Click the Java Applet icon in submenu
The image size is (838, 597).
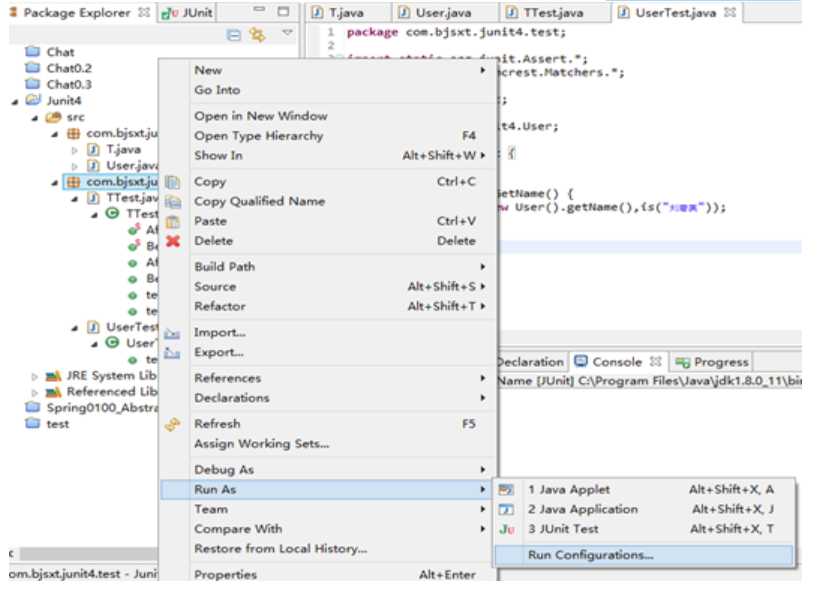coord(506,490)
